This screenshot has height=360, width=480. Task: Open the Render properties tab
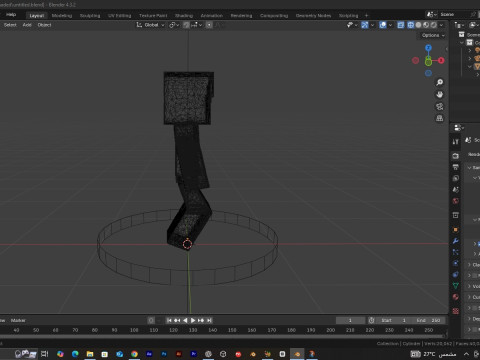456,156
